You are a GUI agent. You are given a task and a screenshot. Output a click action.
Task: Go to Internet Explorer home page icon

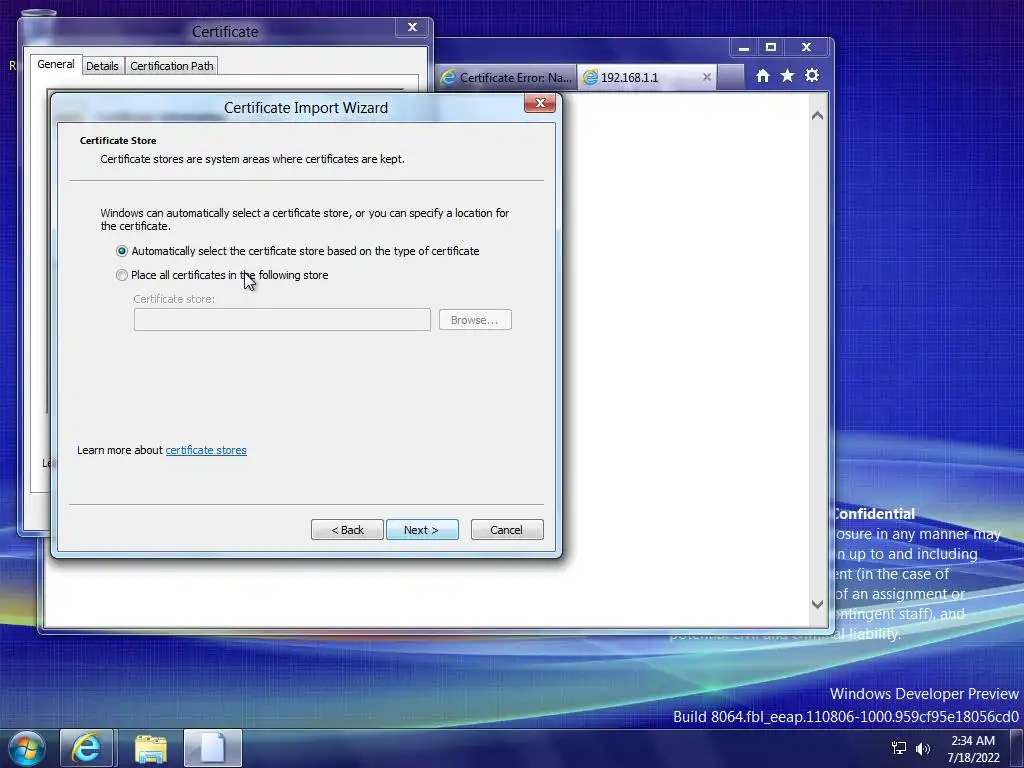[x=763, y=76]
